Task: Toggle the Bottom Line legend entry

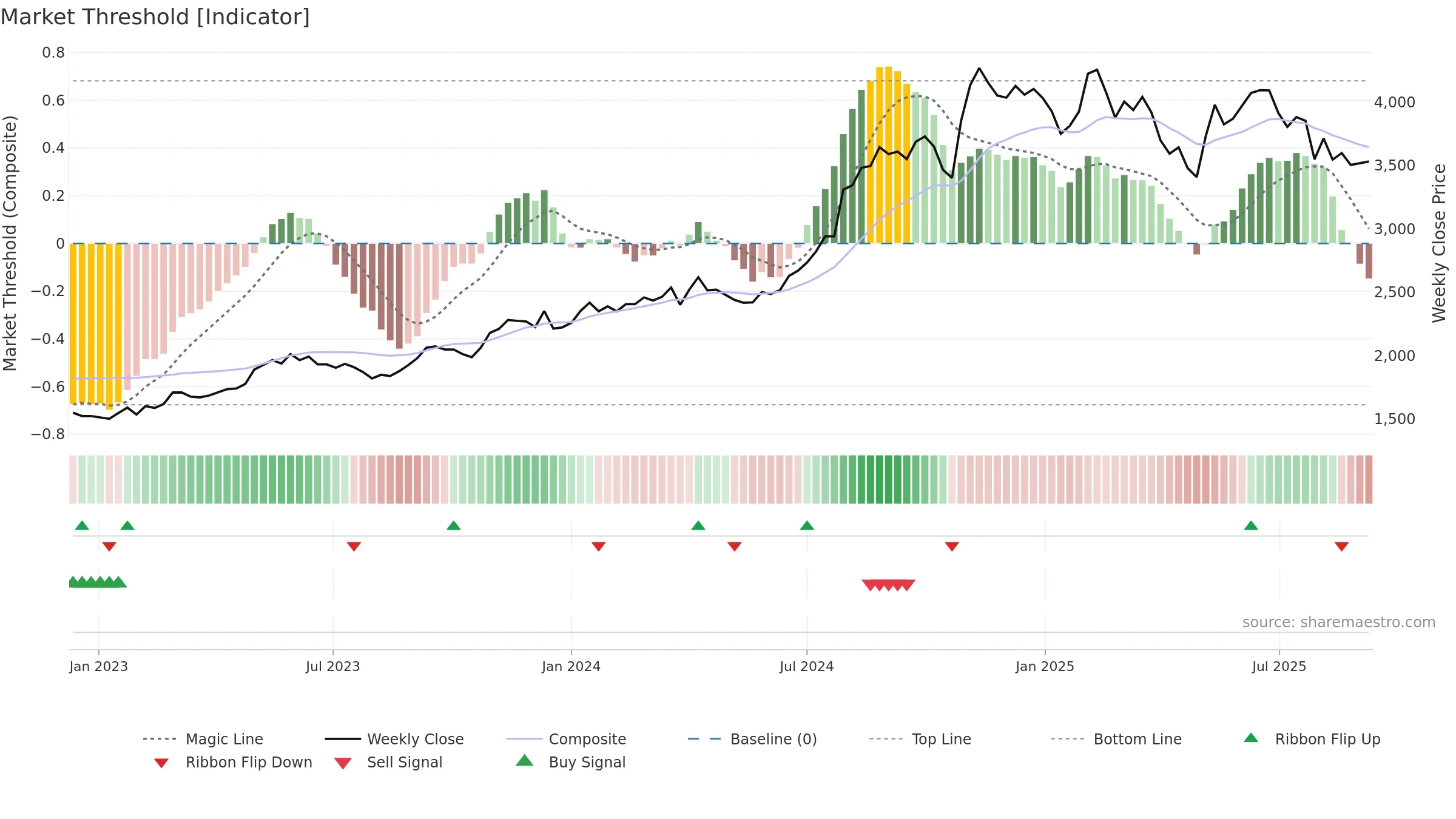Action: pos(1116,739)
